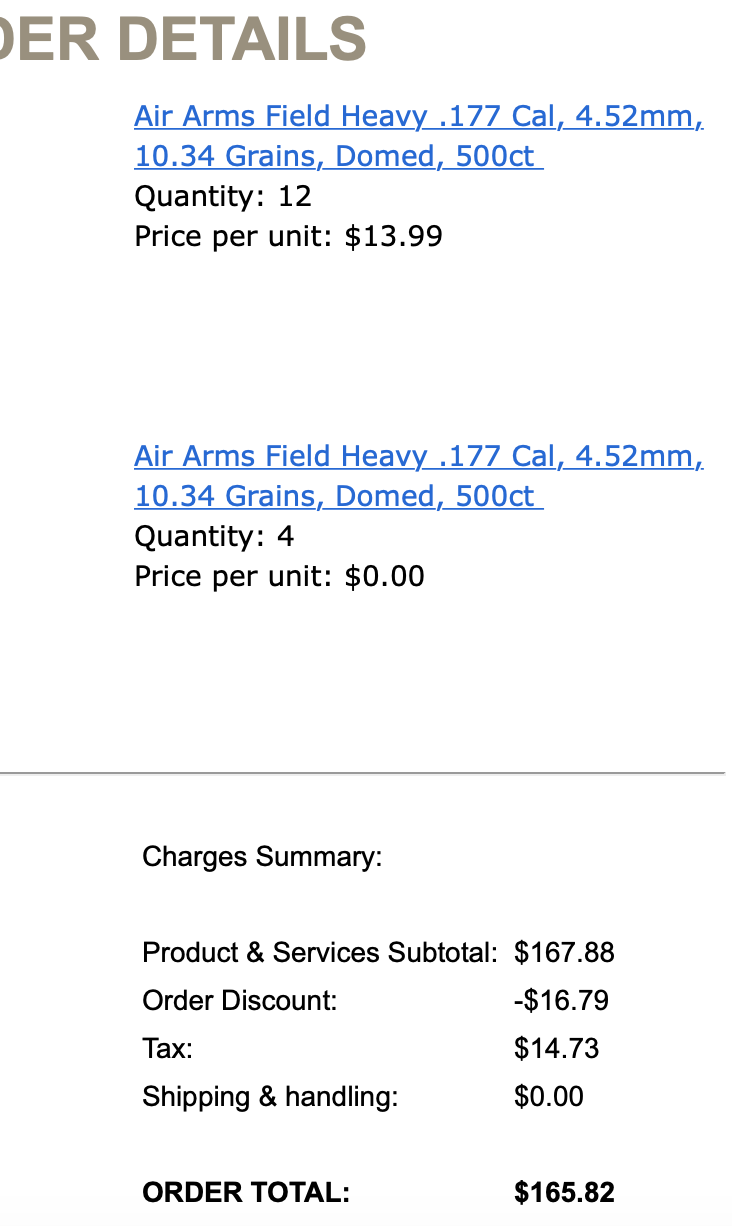The image size is (732, 1226).
Task: Click the Shipping & handling label
Action: [270, 1096]
